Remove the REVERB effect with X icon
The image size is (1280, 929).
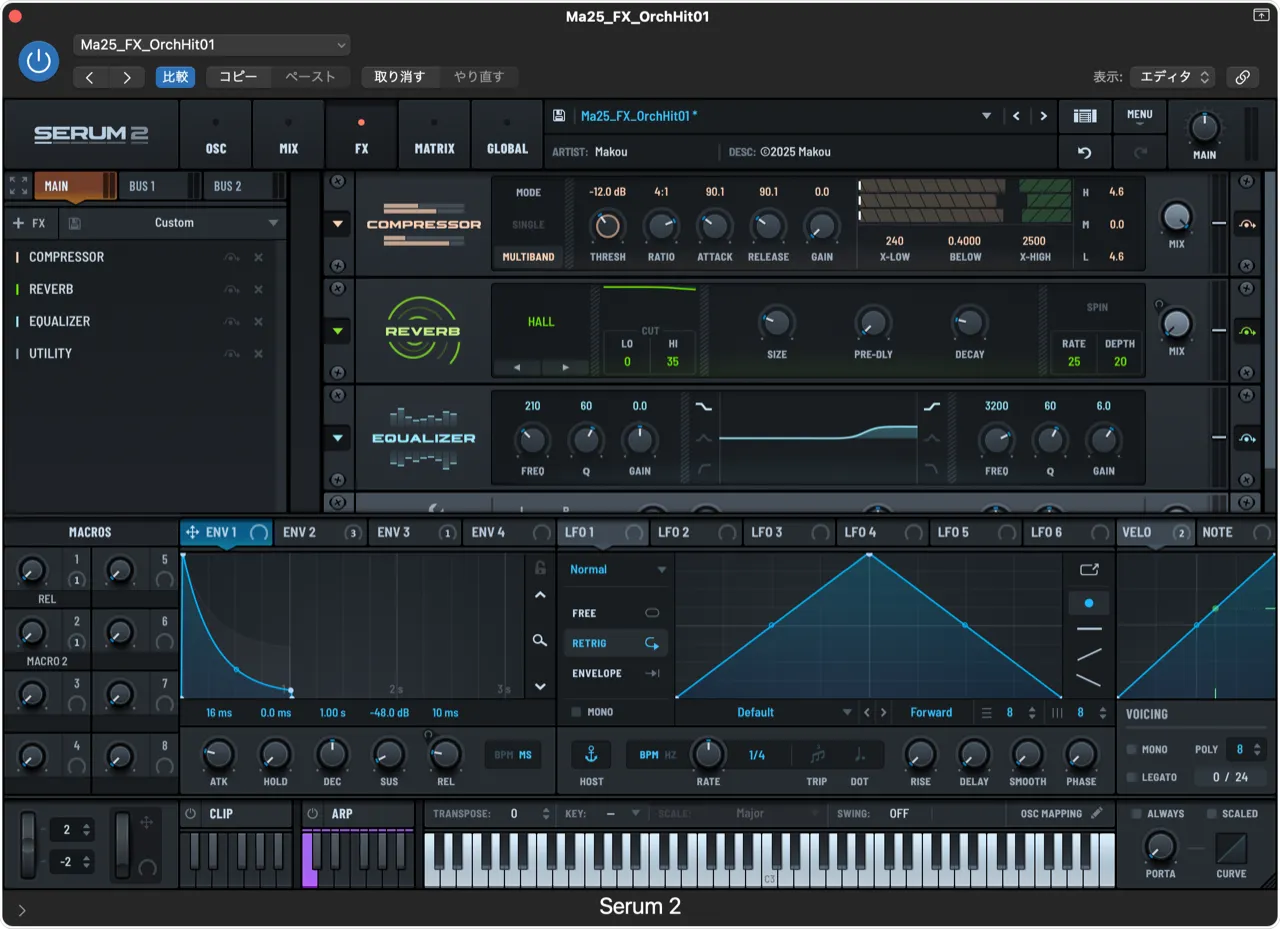coord(258,289)
